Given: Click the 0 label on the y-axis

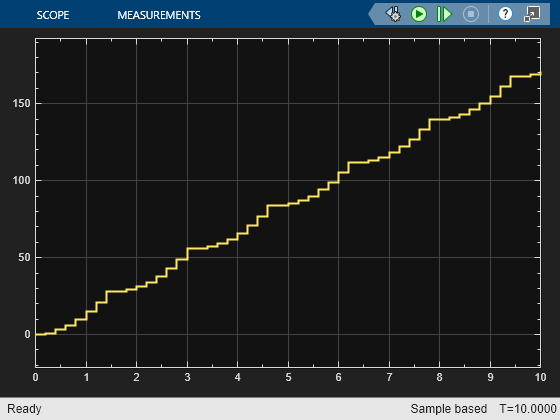Looking at the screenshot, I should (x=28, y=334).
